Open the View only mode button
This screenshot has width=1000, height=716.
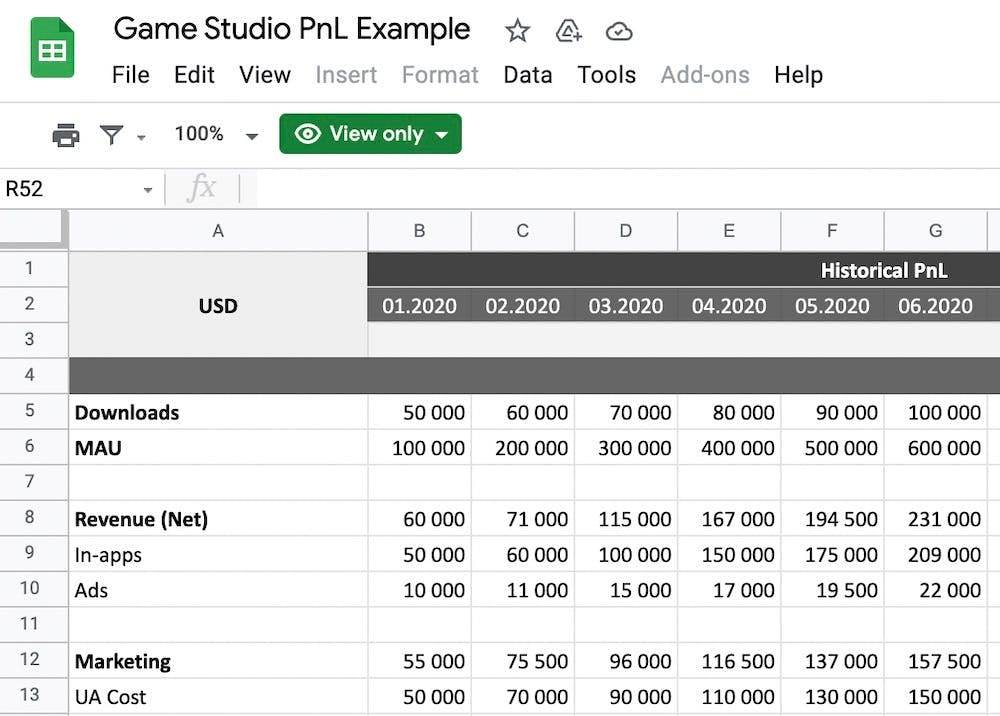(x=371, y=134)
